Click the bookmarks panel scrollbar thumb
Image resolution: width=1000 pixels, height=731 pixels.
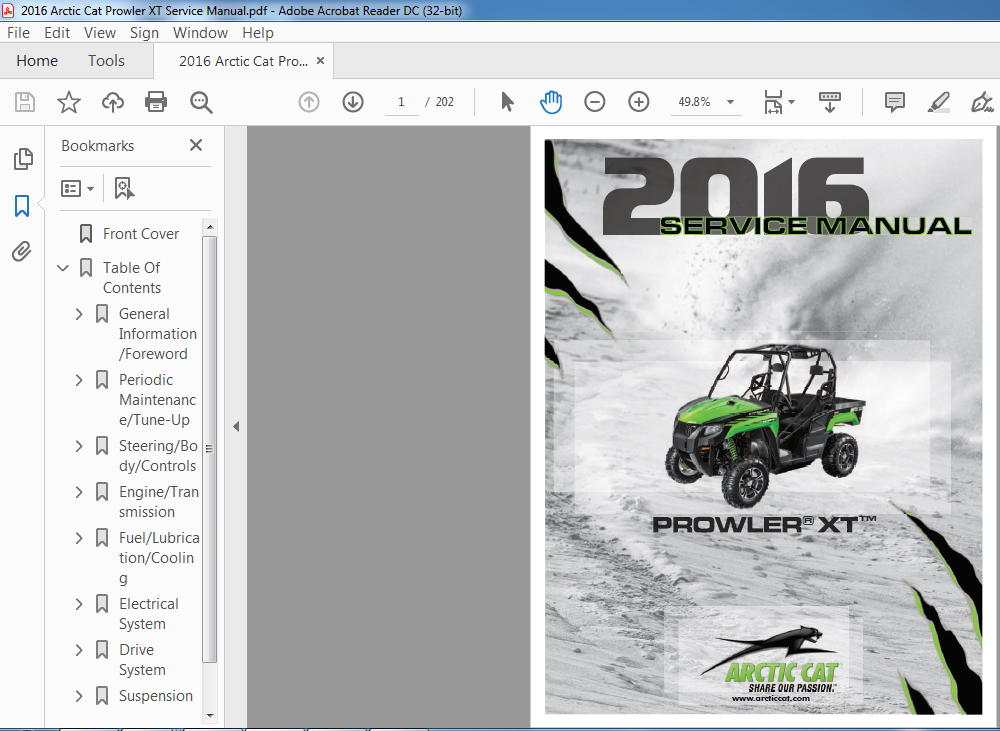click(x=209, y=449)
